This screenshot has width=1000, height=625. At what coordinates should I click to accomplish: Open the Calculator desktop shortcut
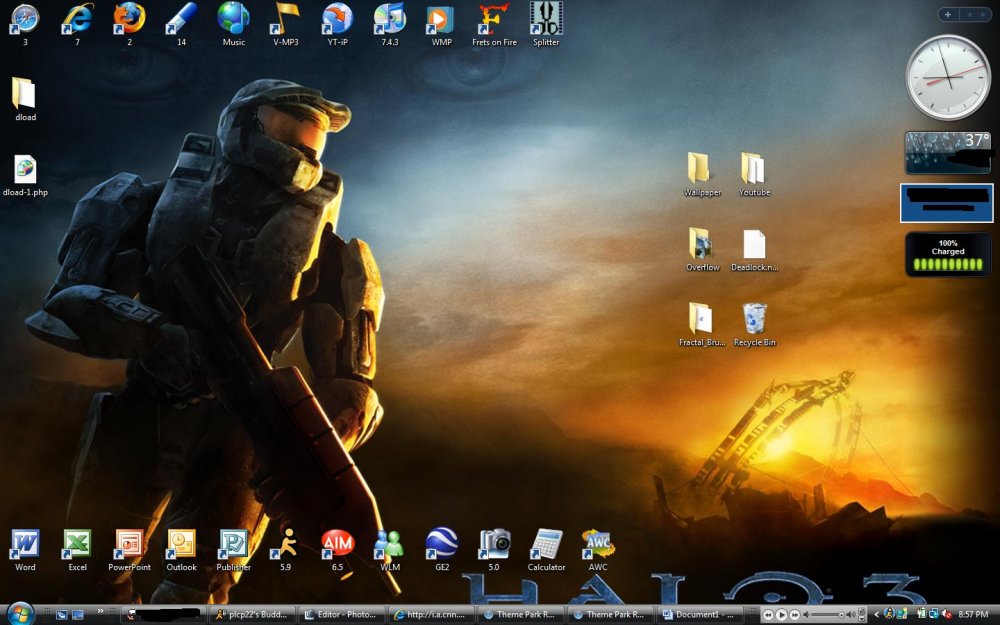(x=546, y=545)
